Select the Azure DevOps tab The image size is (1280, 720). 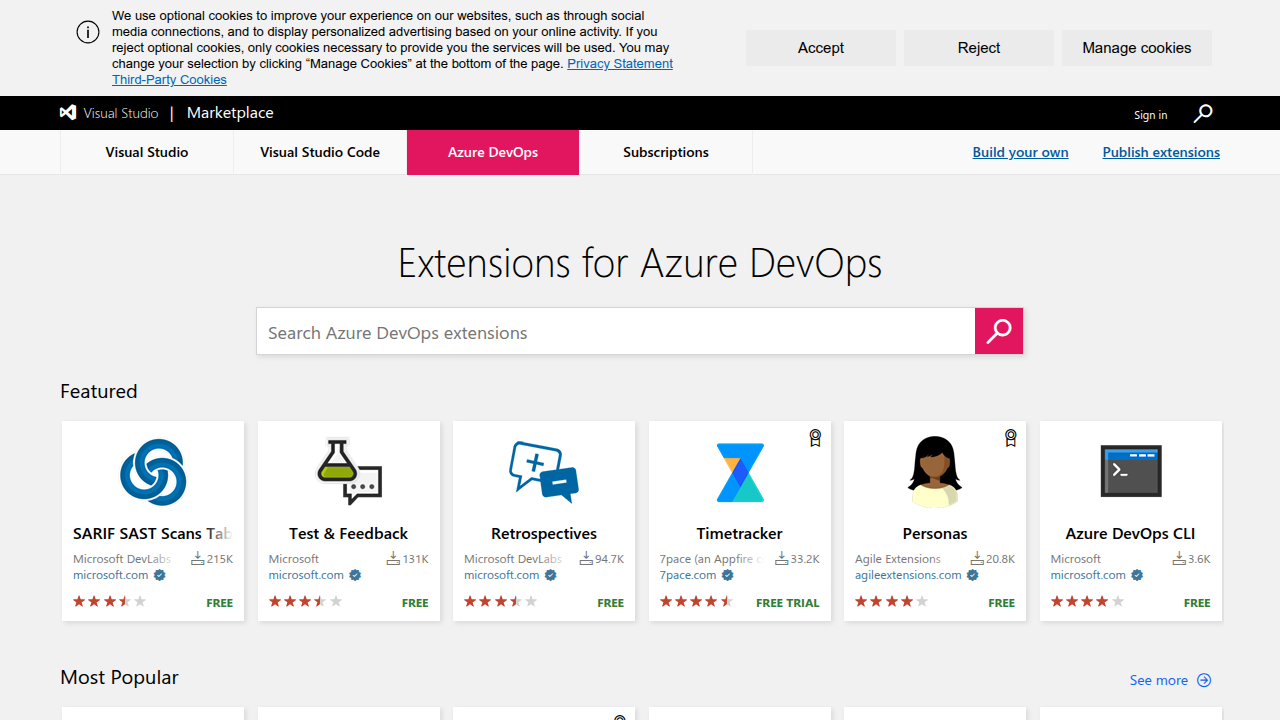click(493, 152)
